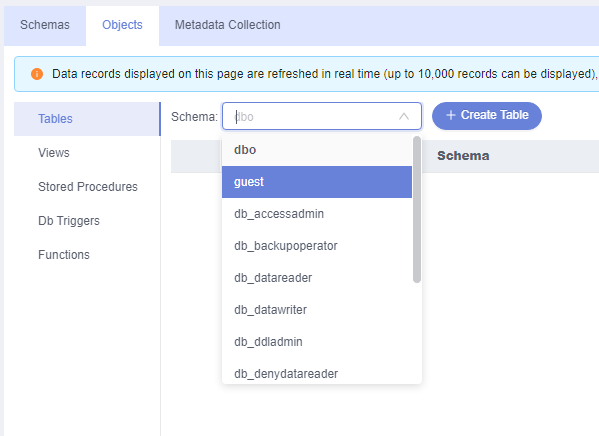Select db_datawriter in the list
The image size is (599, 436).
[317, 310]
